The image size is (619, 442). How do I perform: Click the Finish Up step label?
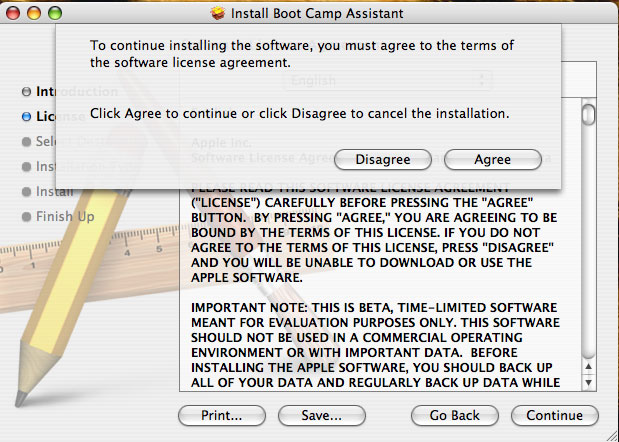(65, 216)
